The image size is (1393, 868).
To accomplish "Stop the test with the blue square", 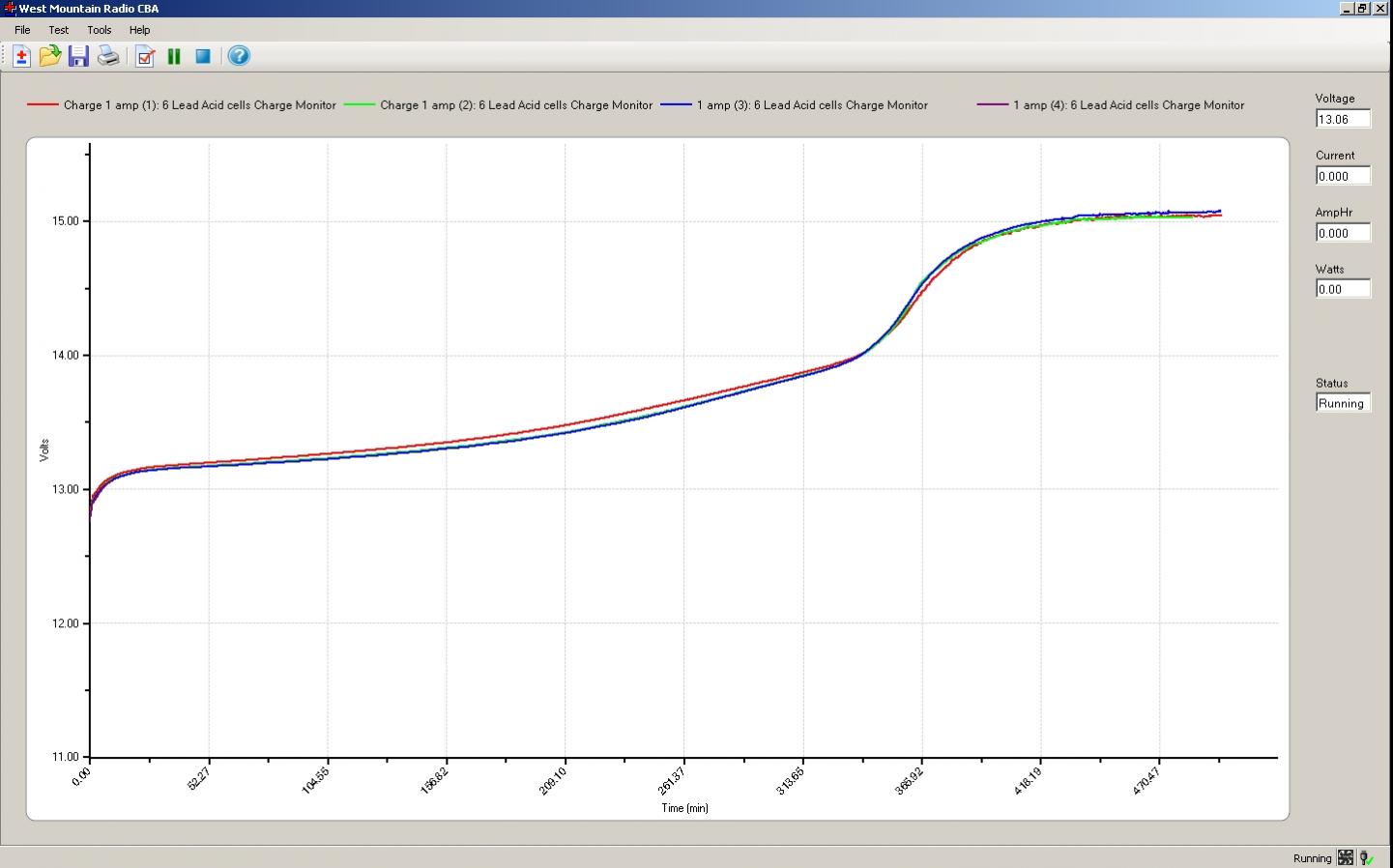I will point(203,56).
